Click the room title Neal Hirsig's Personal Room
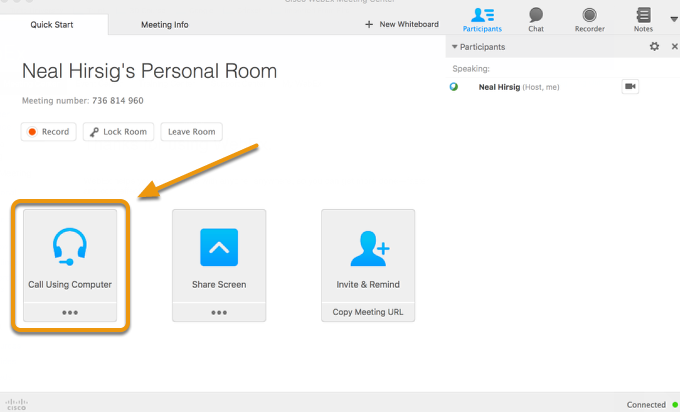 [x=149, y=71]
